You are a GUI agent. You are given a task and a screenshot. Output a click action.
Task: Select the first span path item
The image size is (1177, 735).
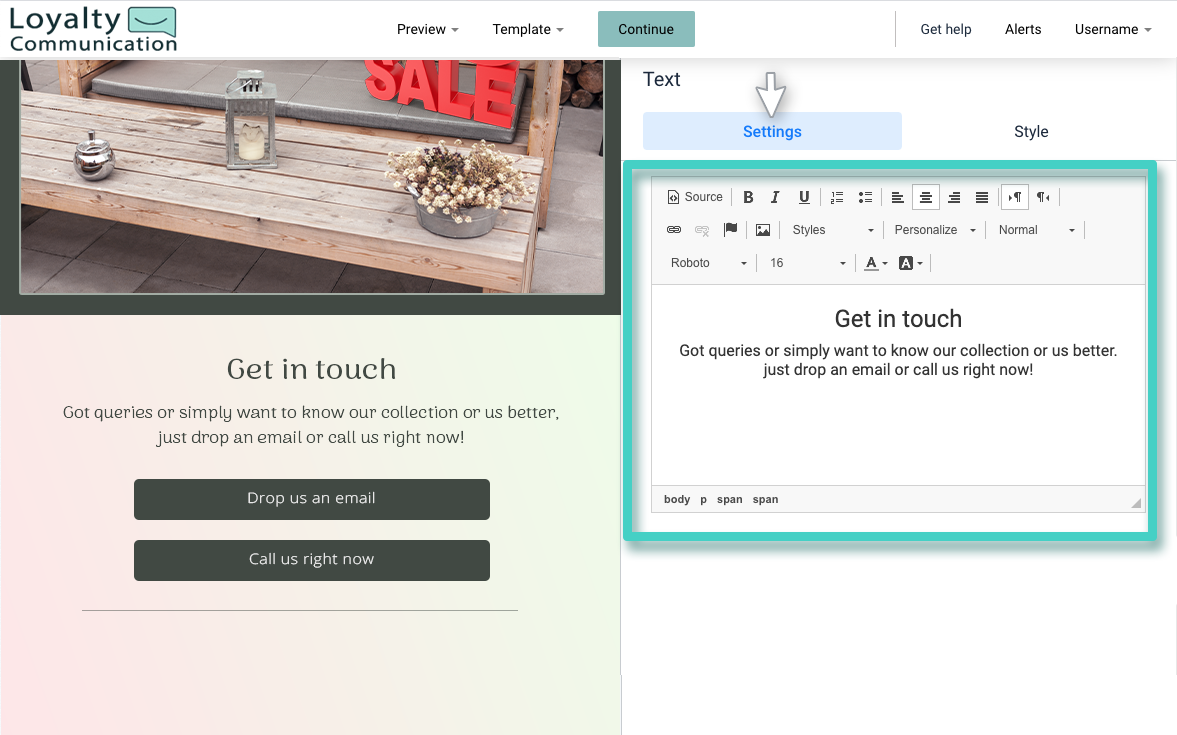729,499
